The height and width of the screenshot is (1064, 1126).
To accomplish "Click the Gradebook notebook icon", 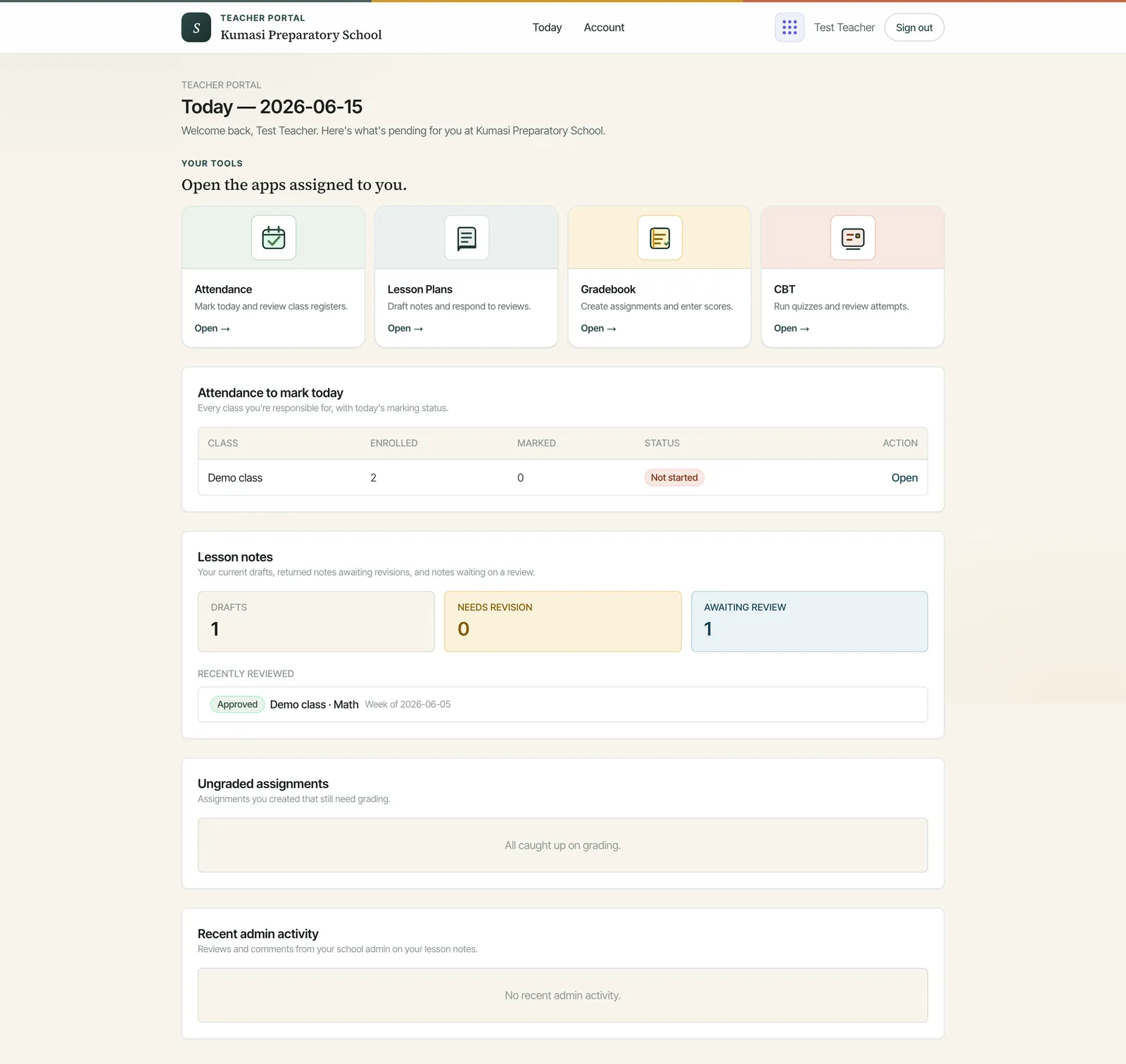I will coord(660,238).
